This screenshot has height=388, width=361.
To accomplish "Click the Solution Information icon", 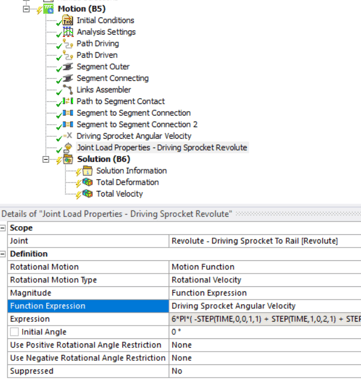I will click(87, 171).
